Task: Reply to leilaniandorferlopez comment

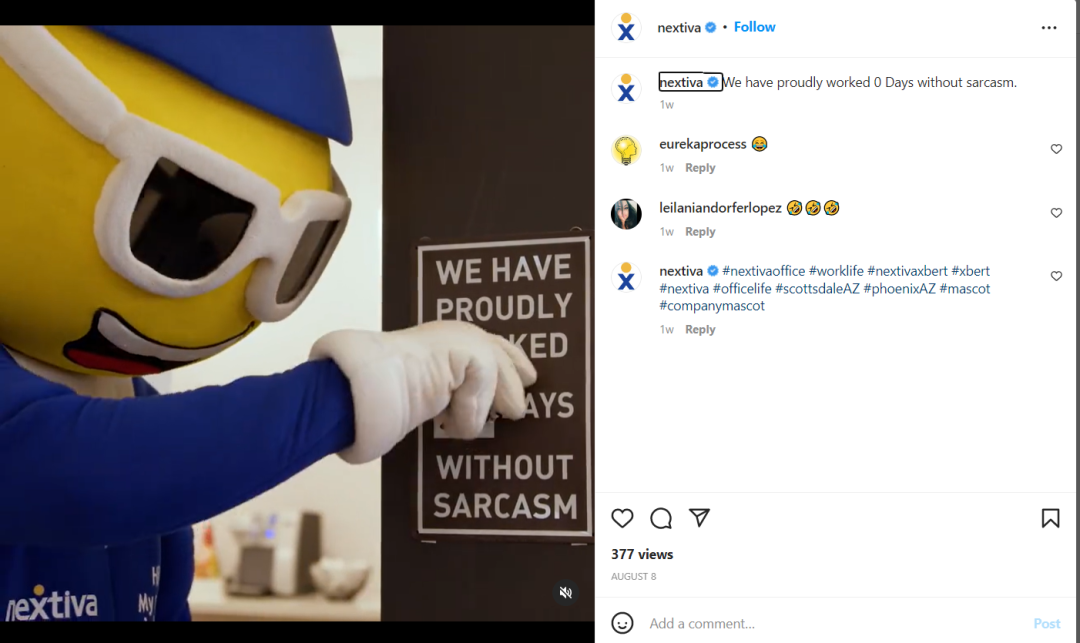Action: (700, 232)
